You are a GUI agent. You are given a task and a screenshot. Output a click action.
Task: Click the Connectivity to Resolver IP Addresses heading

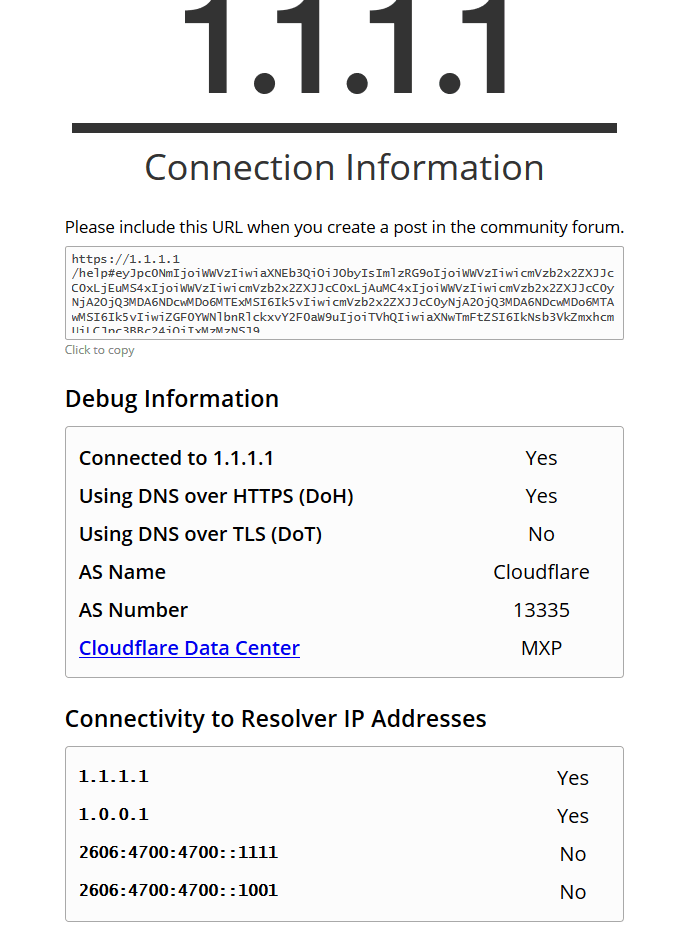tap(275, 719)
